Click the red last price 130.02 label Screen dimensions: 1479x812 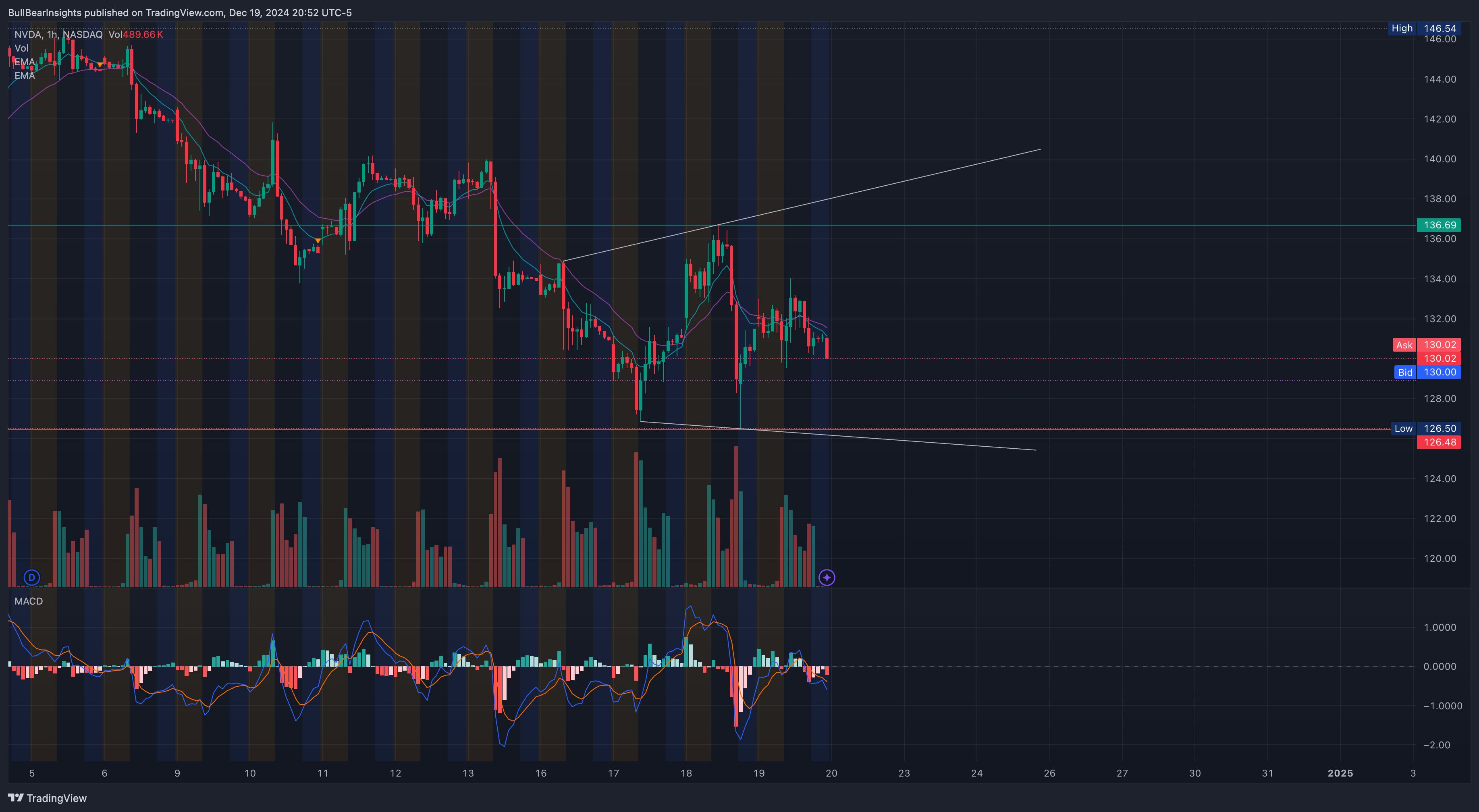coord(1439,358)
